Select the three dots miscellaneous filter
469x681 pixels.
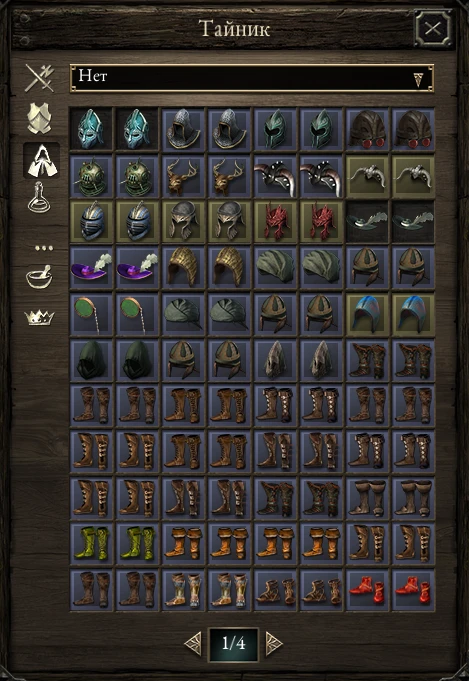pyautogui.click(x=44, y=248)
